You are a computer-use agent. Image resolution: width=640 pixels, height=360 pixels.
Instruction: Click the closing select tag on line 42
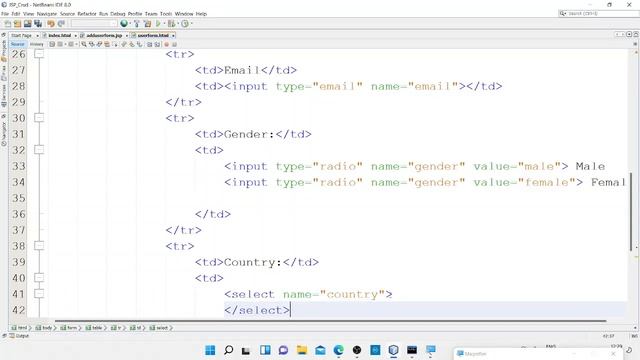tap(257, 310)
